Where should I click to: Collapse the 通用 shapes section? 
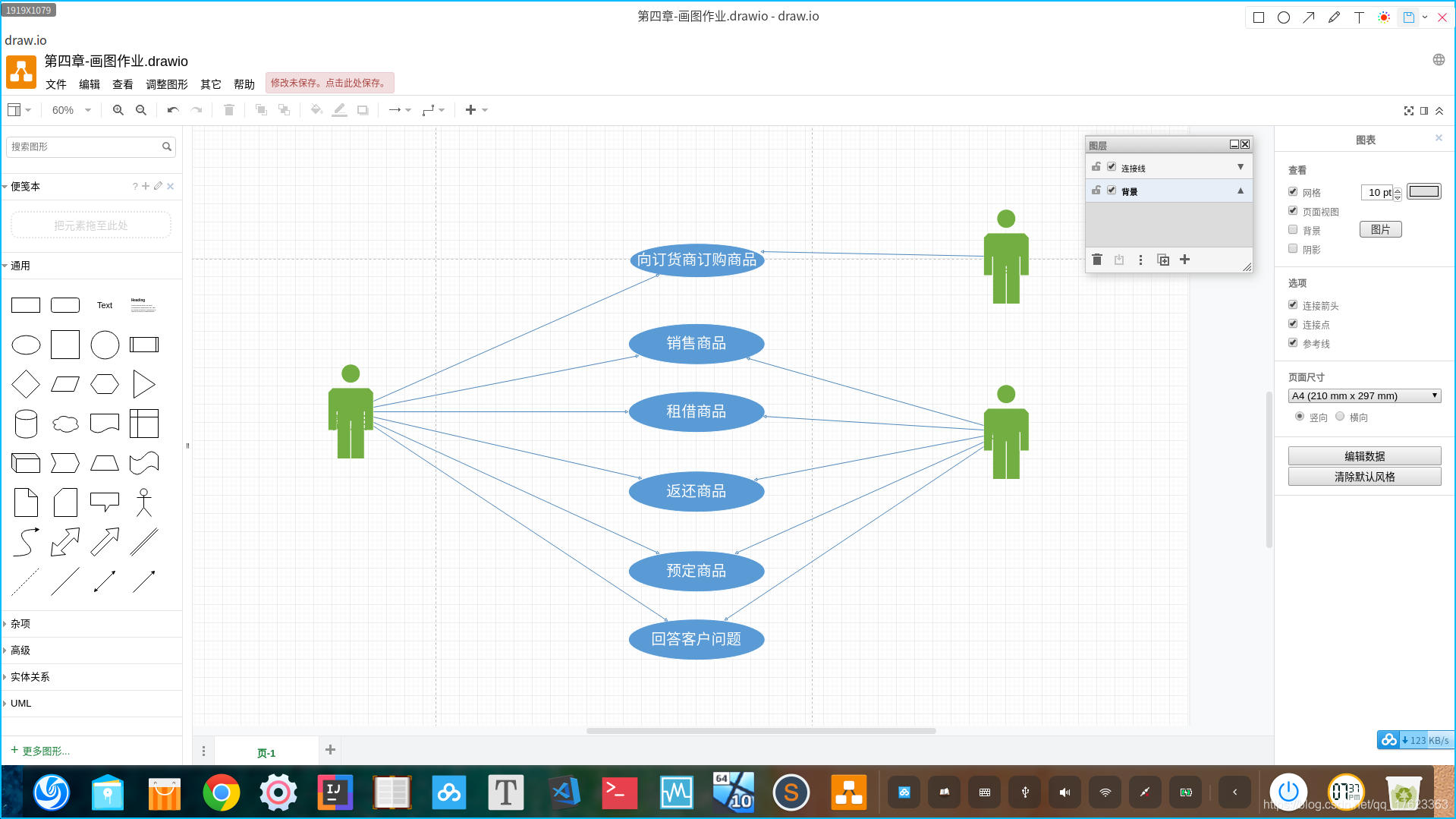click(20, 266)
